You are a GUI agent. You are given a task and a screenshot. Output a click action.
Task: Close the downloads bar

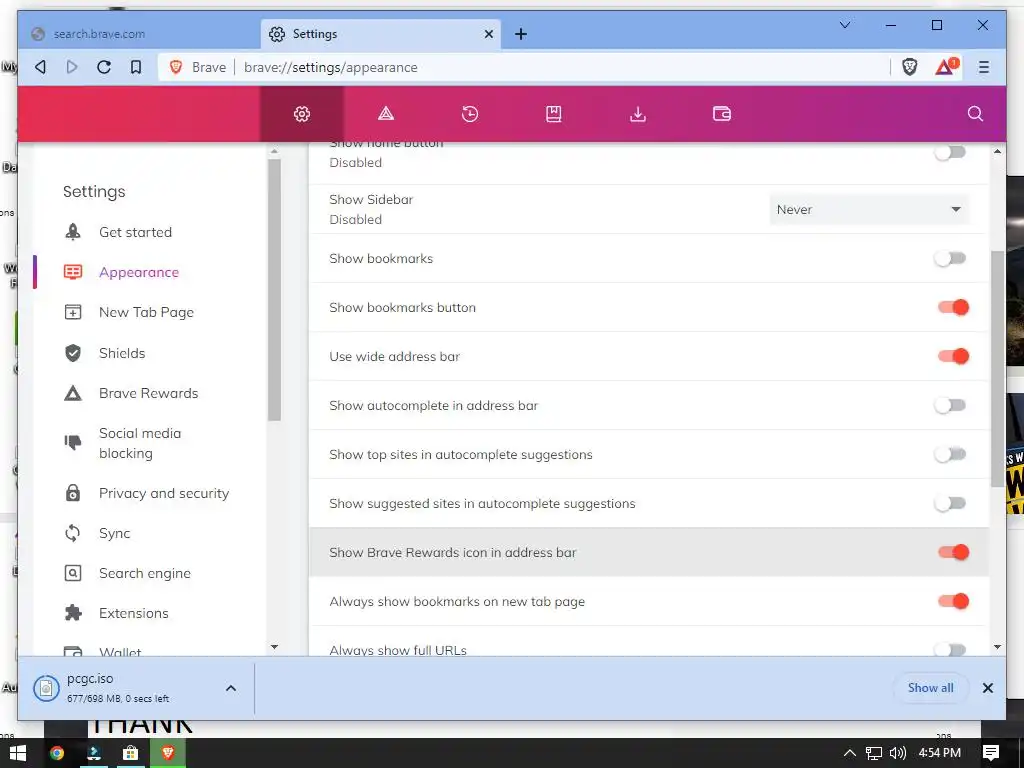(x=987, y=688)
